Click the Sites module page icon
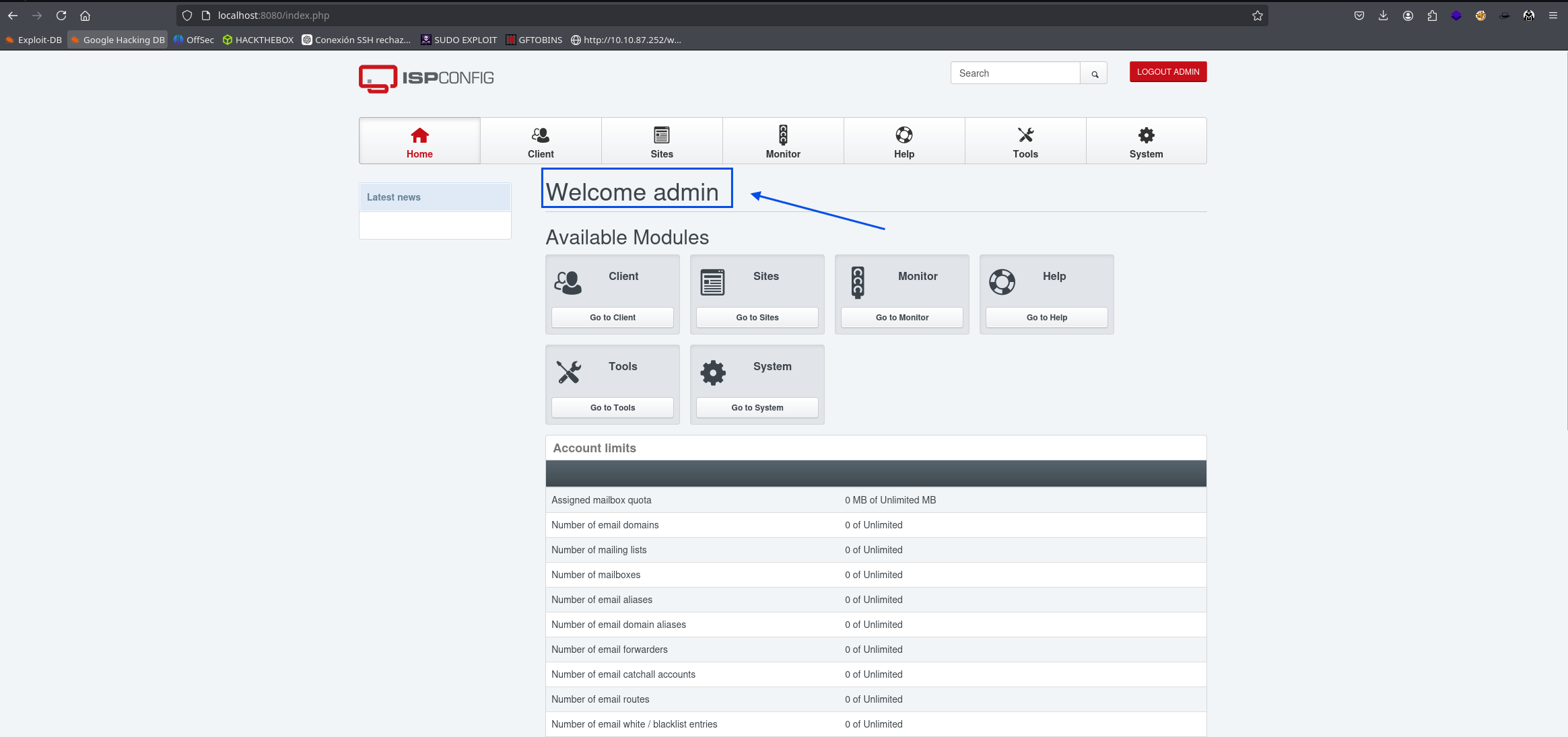Viewport: 1568px width, 737px height. click(712, 283)
